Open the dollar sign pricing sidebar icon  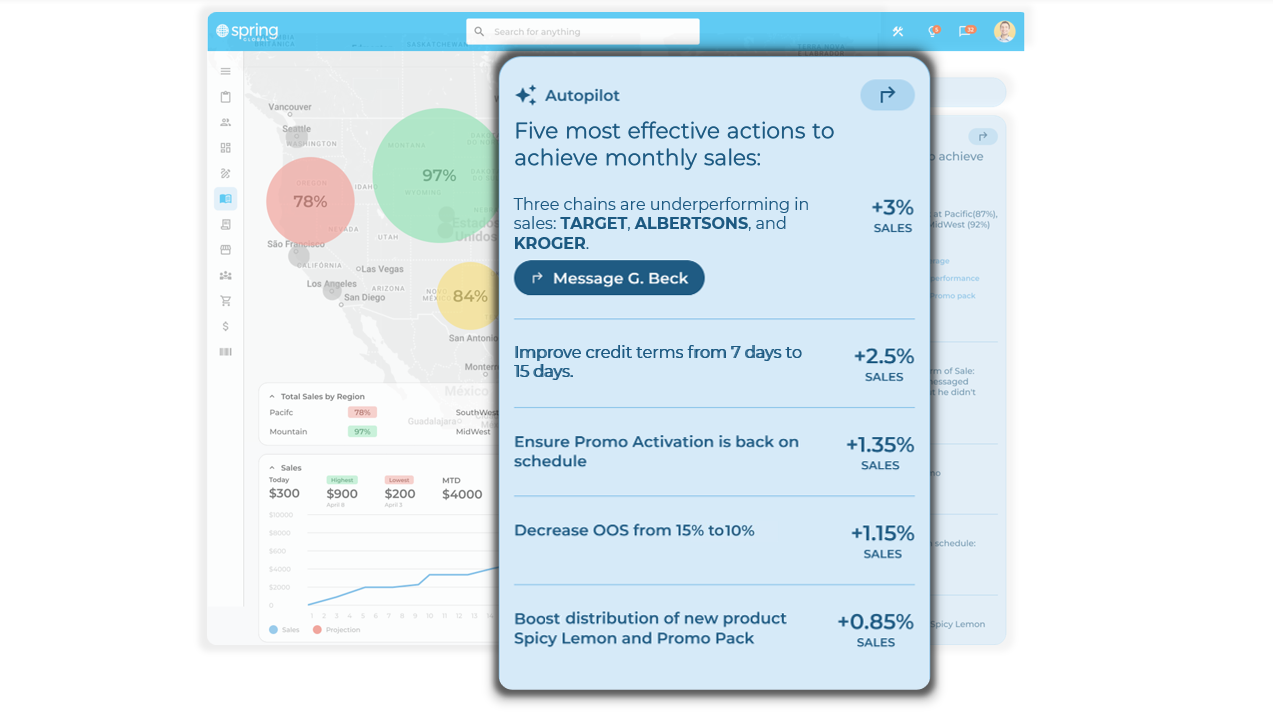click(x=225, y=326)
